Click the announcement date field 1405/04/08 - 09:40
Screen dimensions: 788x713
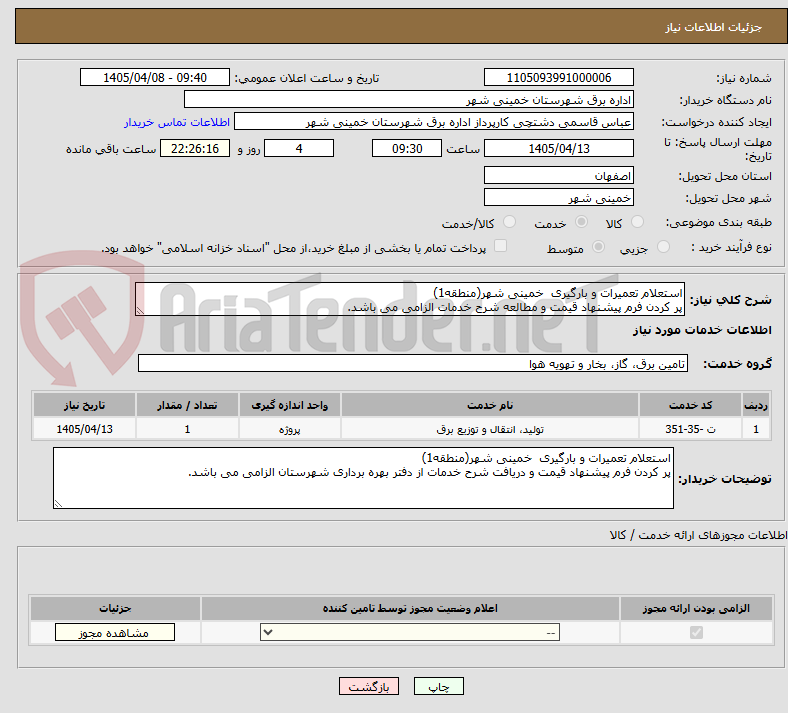(155, 77)
